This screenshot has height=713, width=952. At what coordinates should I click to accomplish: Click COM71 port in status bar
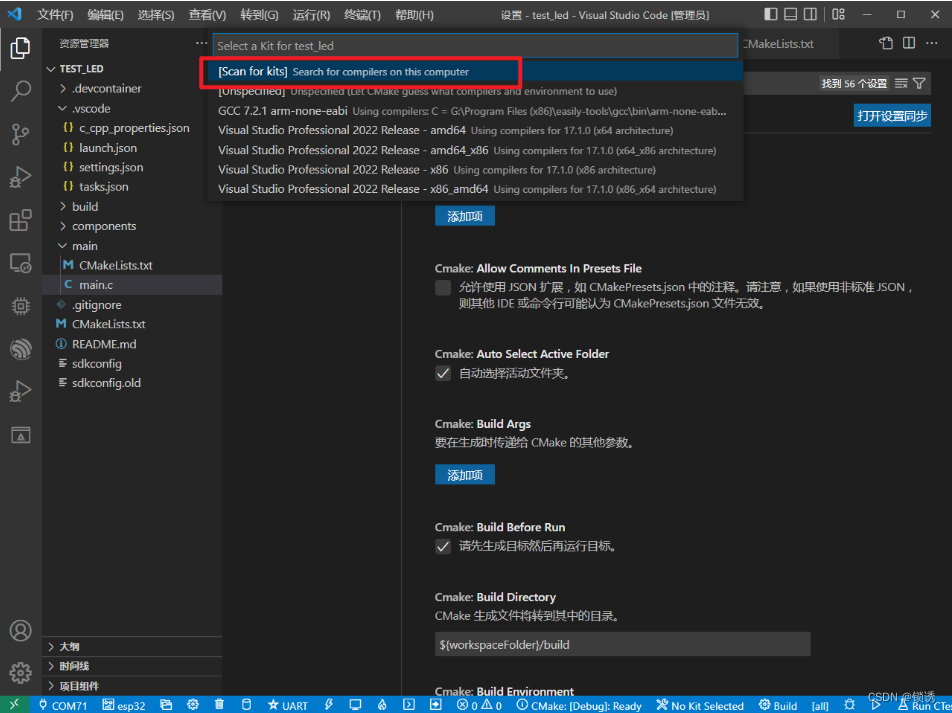(64, 706)
